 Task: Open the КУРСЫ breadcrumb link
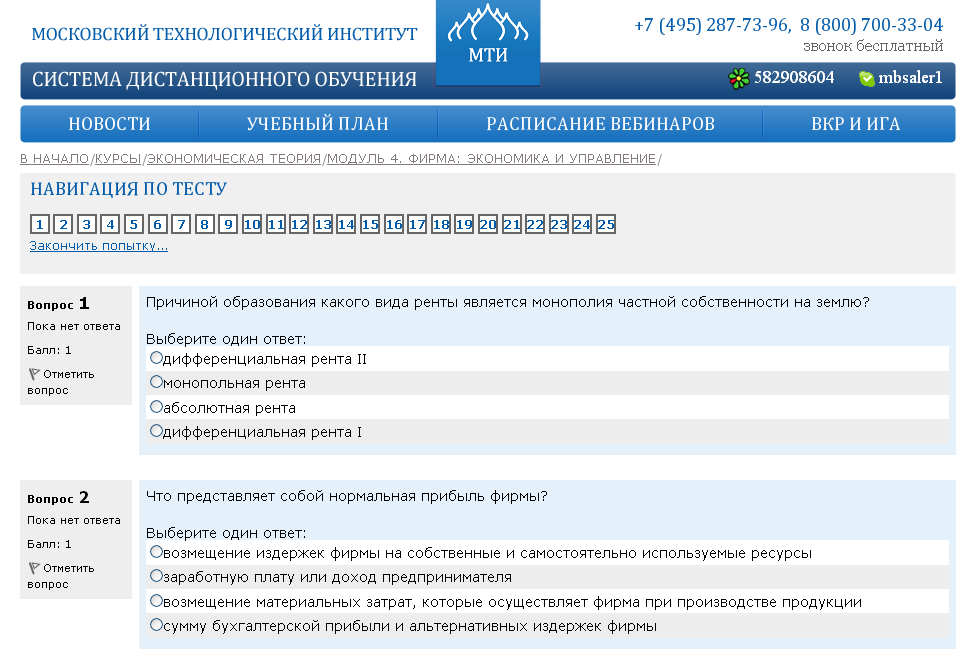118,159
